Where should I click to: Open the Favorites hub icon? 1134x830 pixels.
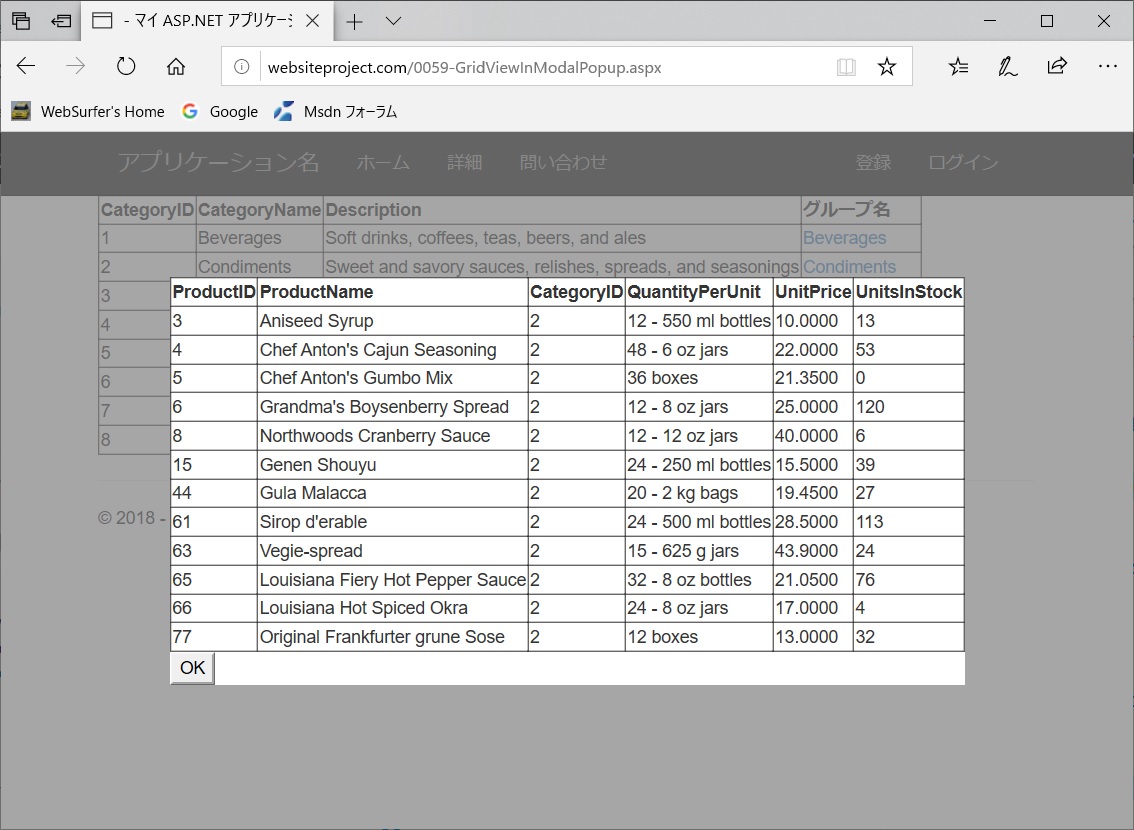958,67
